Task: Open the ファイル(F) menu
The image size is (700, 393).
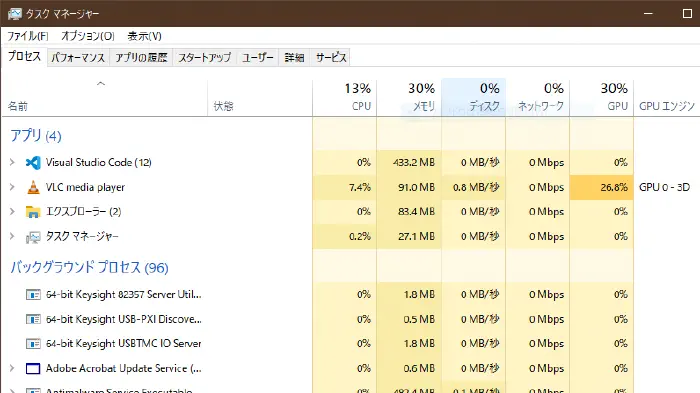Action: 28,36
